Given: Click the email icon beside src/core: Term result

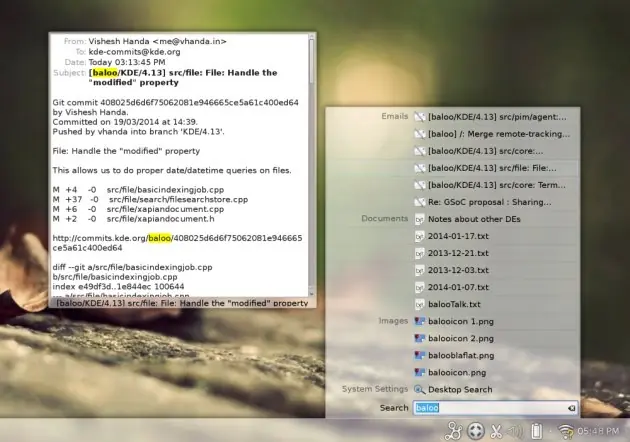Looking at the screenshot, I should (419, 185).
